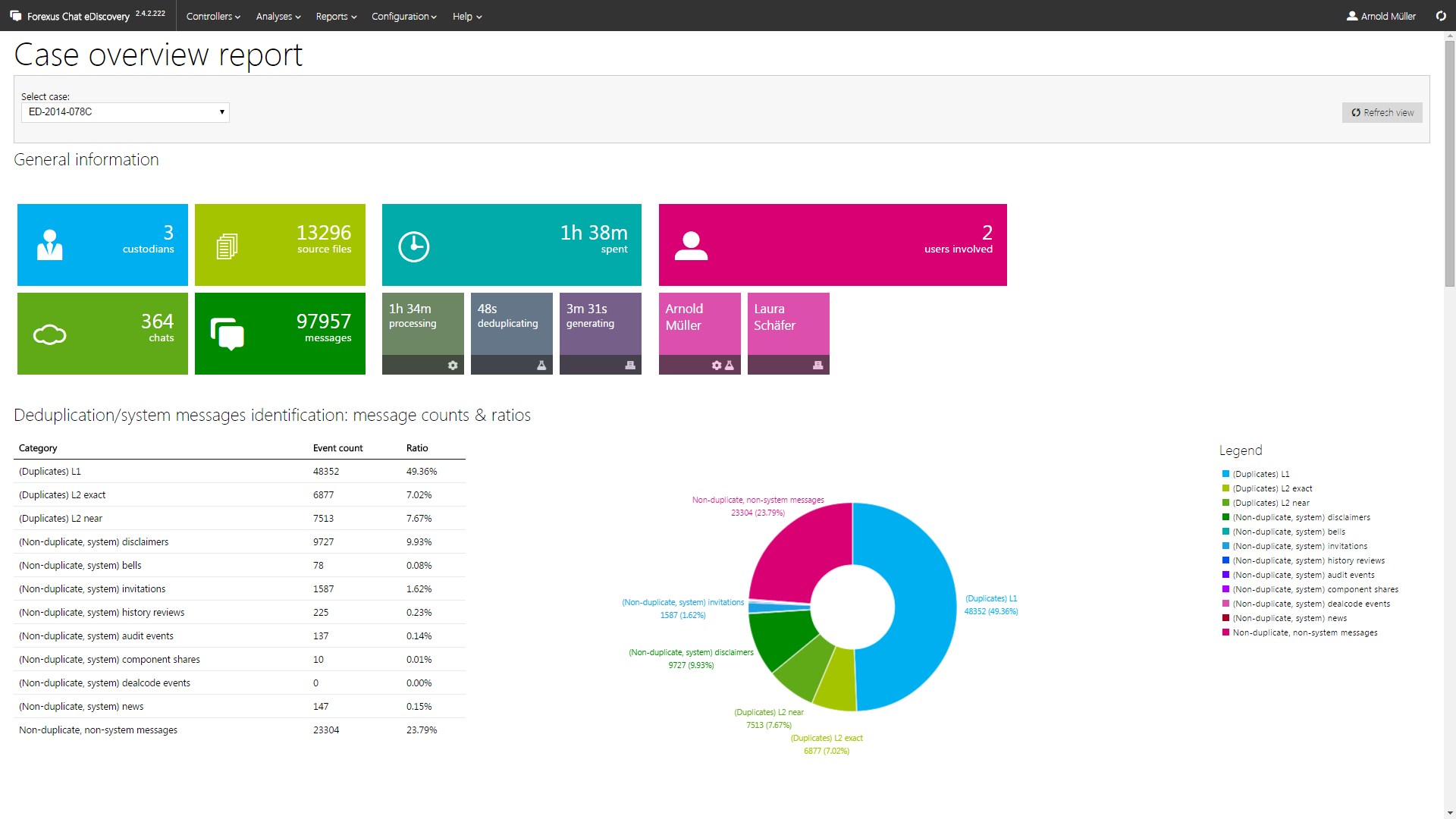Click the Refresh view button
Screen dimensions: 1456x819
1382,112
